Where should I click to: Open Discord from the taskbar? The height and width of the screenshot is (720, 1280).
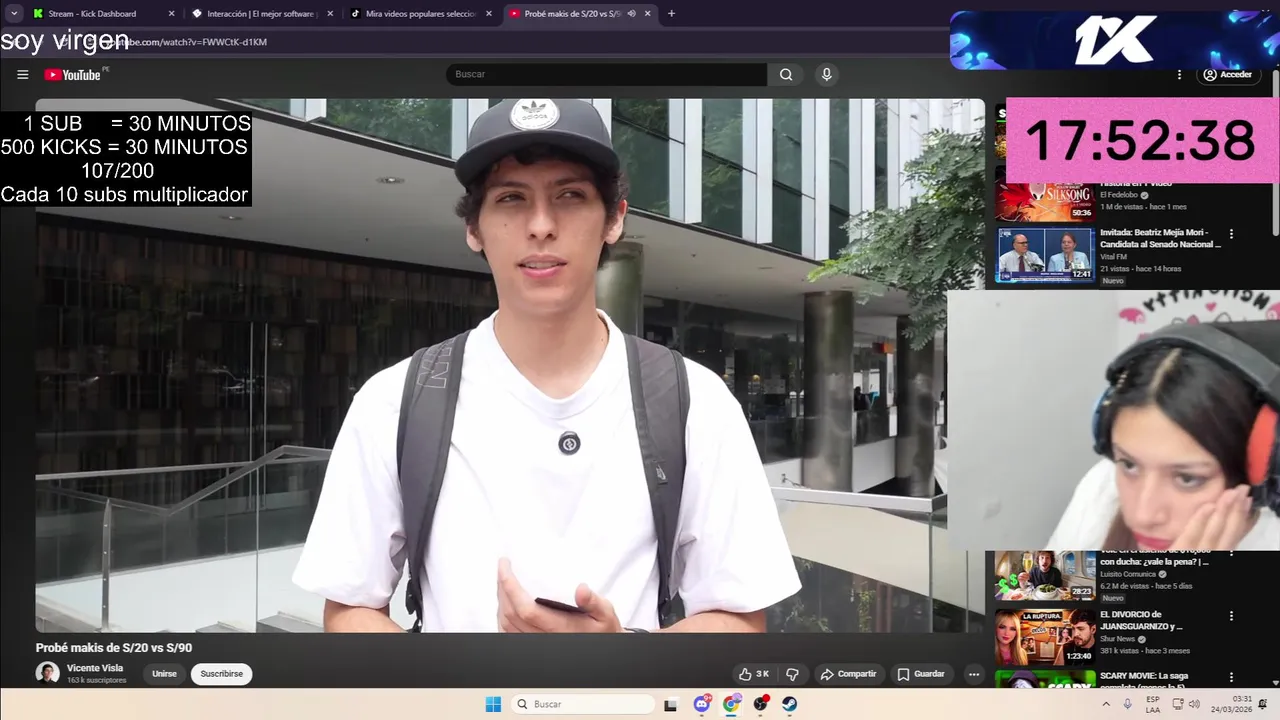point(702,704)
